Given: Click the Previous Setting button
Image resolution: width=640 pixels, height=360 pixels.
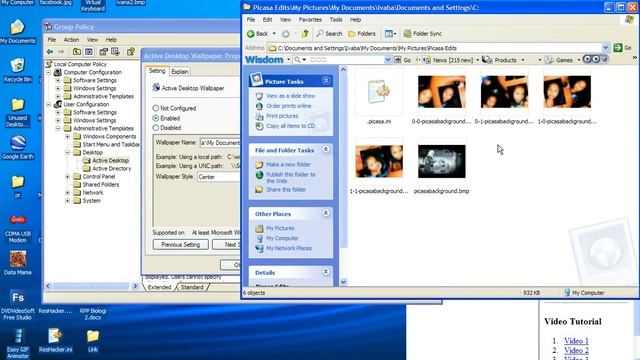Looking at the screenshot, I should [x=180, y=244].
